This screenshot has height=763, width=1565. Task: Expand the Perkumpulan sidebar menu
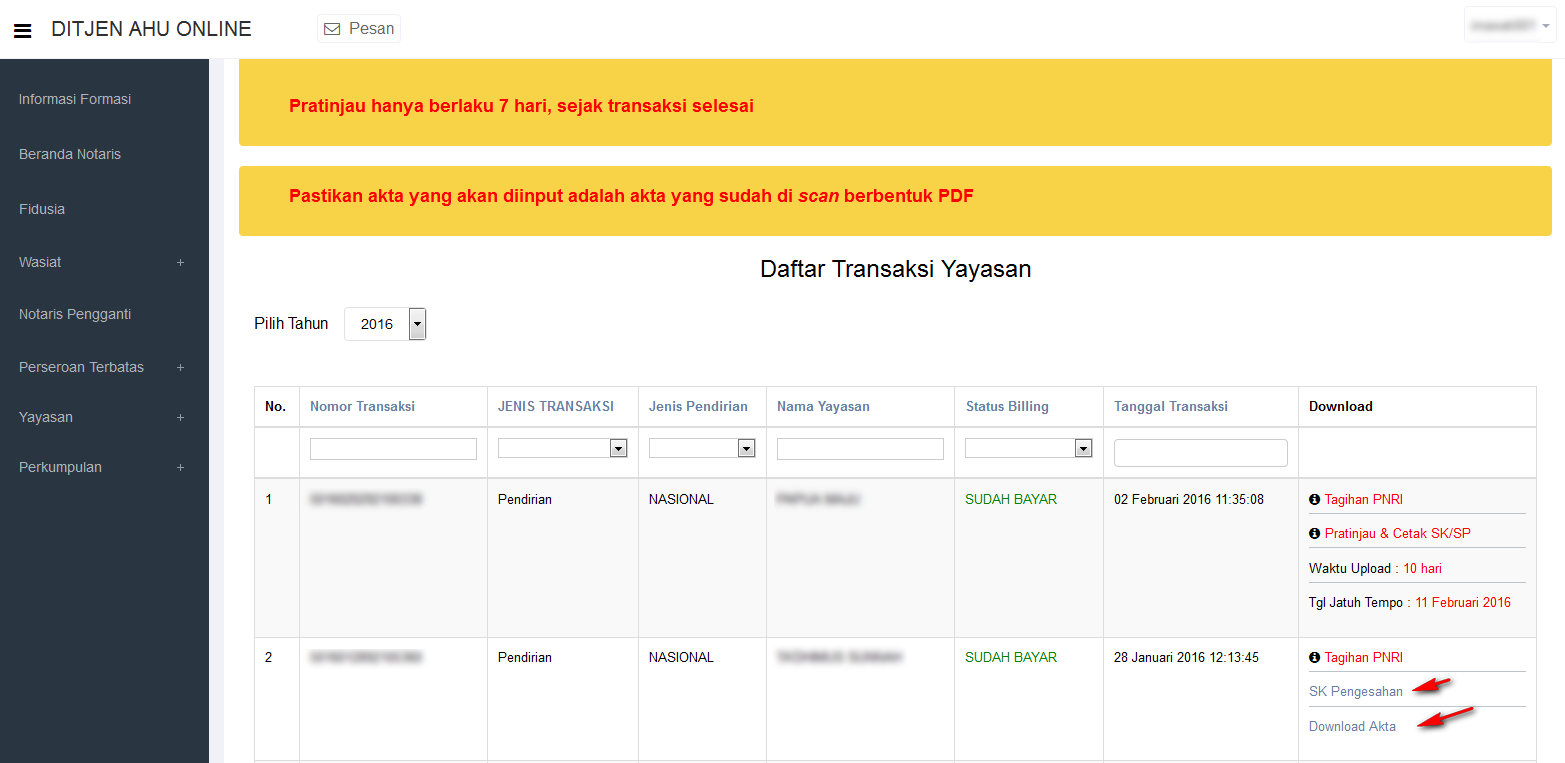pyautogui.click(x=180, y=467)
